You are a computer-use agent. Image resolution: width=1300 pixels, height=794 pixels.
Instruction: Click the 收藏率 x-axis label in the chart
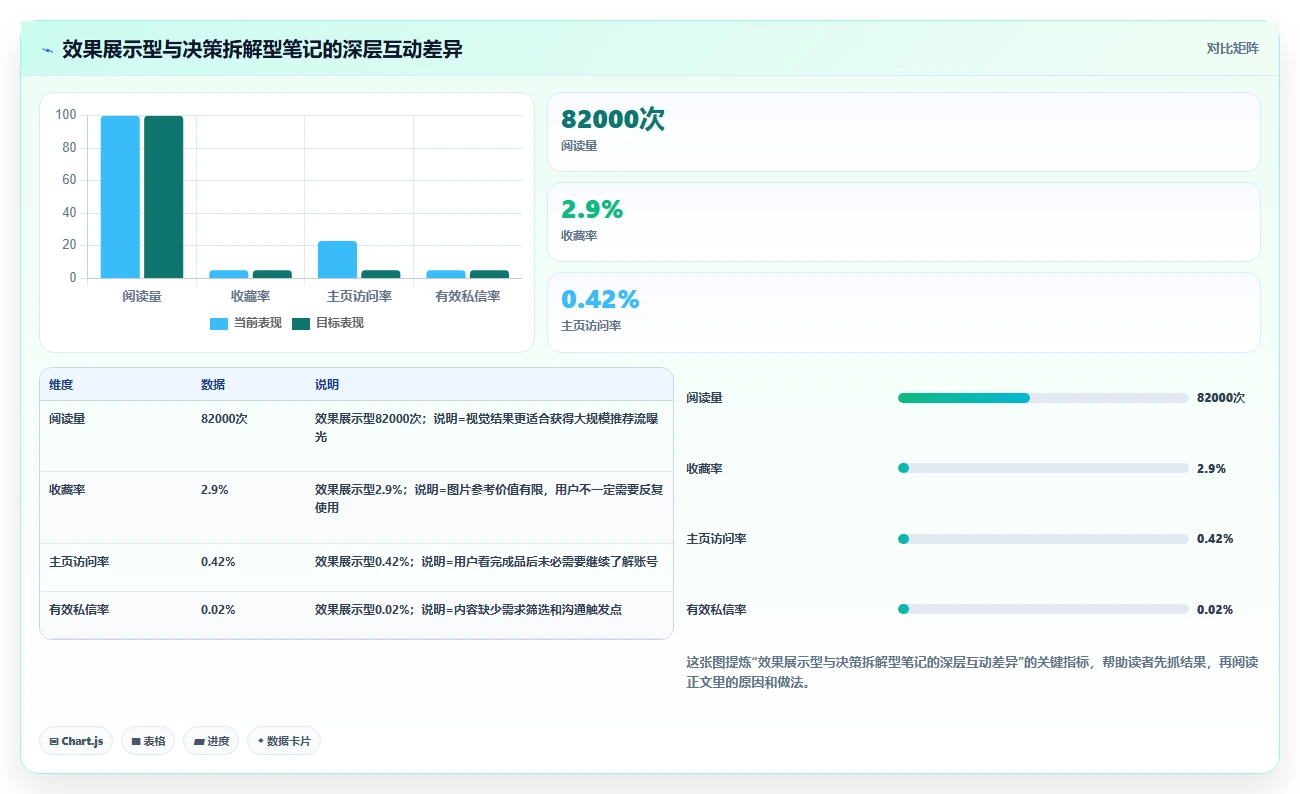coord(251,296)
